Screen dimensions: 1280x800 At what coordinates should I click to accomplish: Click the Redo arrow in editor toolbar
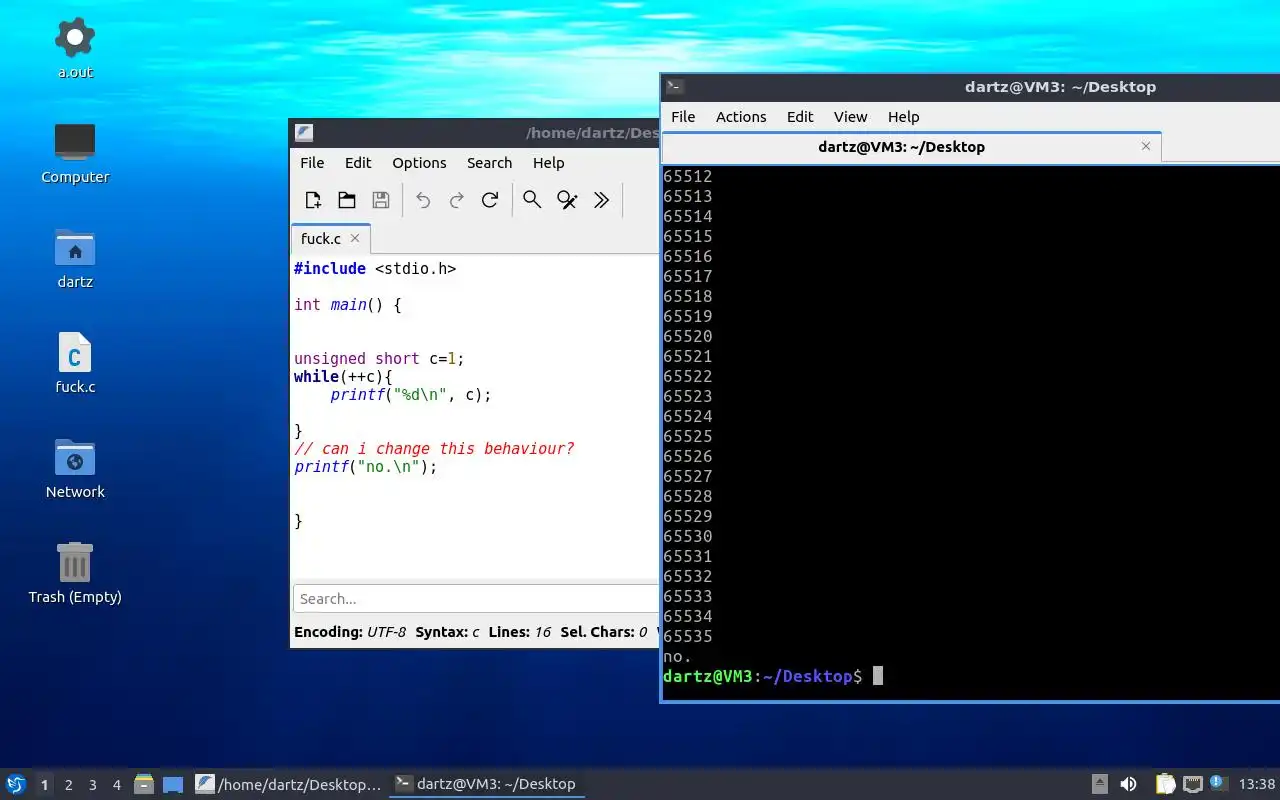(x=456, y=200)
